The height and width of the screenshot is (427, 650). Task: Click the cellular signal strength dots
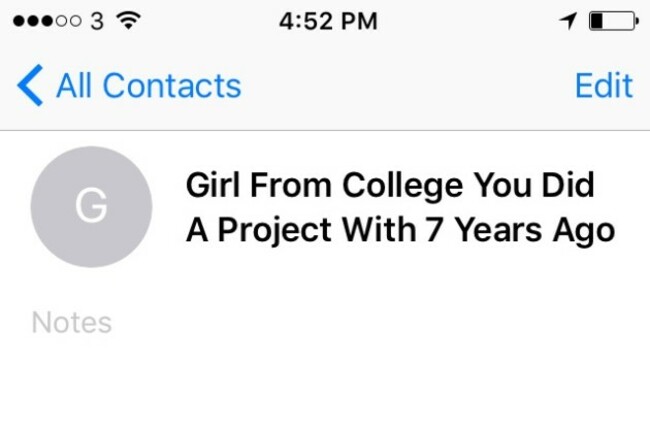(47, 21)
